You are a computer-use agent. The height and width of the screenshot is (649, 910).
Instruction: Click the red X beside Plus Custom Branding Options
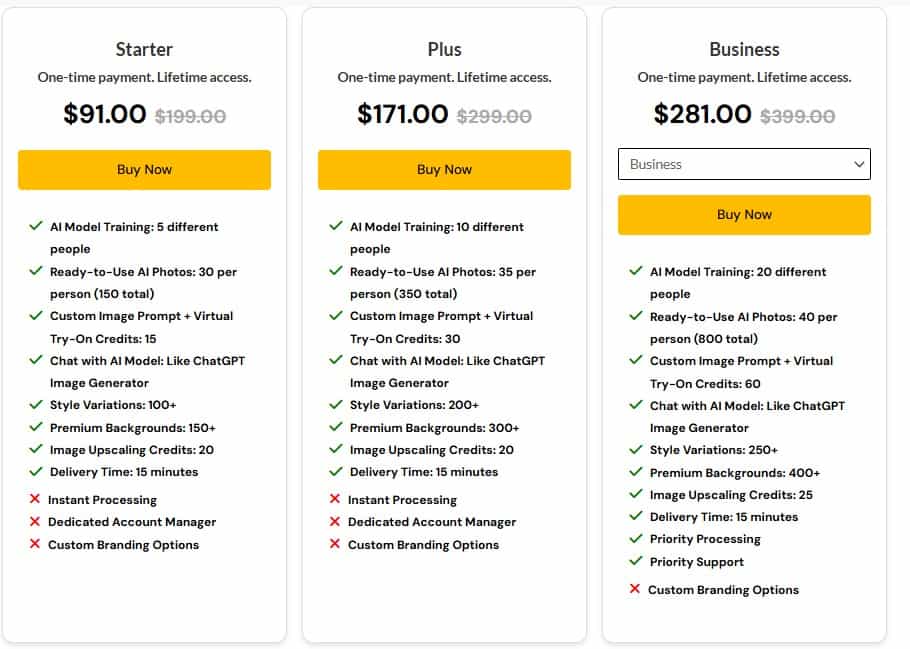coord(335,545)
